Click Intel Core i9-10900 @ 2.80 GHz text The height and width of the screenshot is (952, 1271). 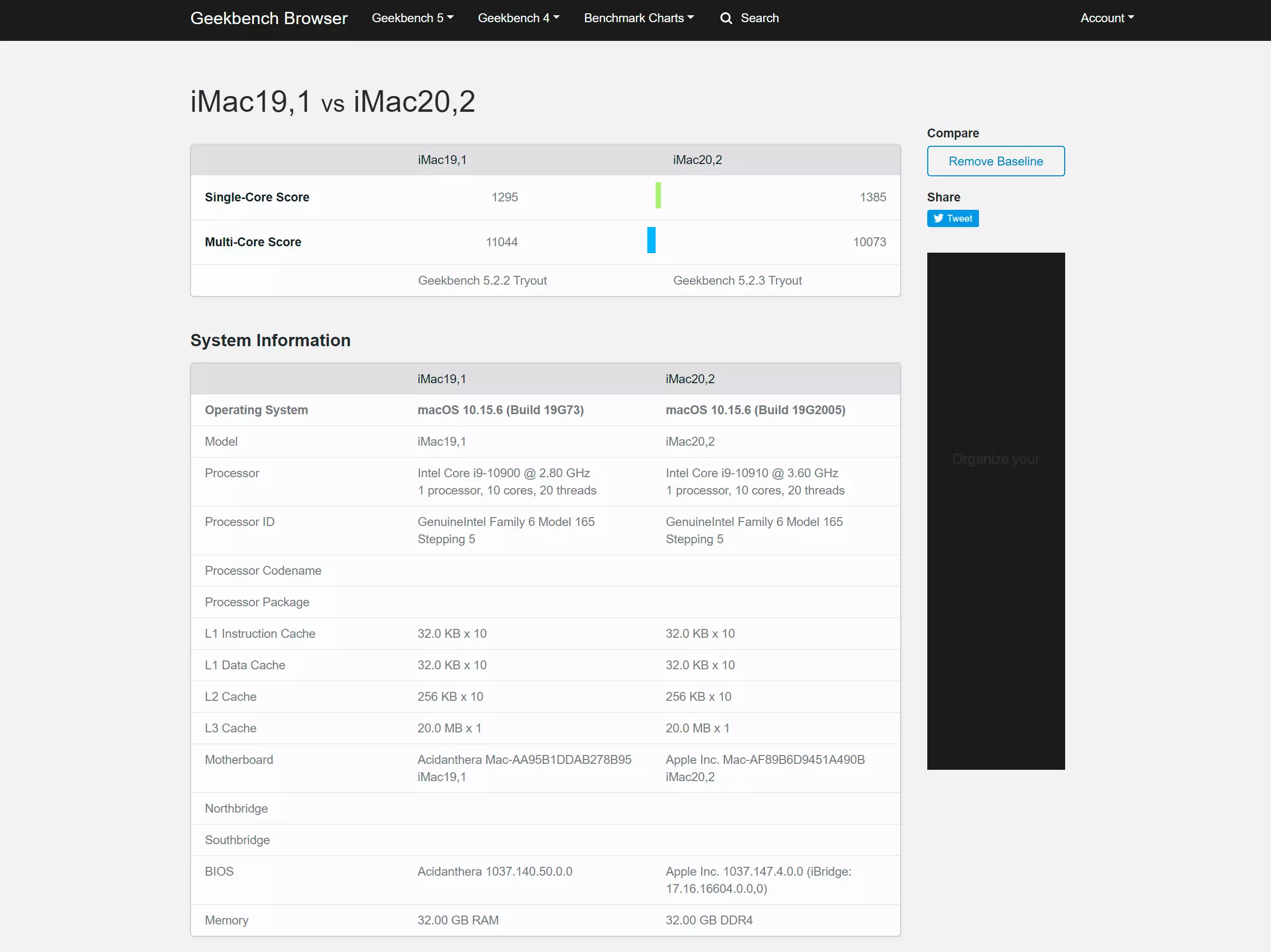(503, 473)
